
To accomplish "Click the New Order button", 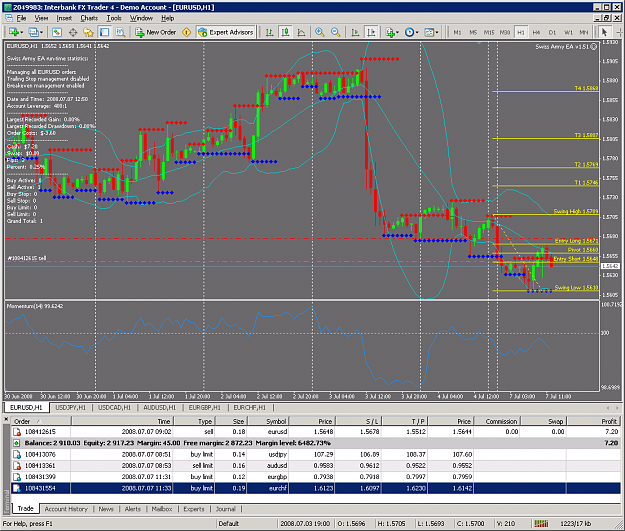I will coord(156,32).
